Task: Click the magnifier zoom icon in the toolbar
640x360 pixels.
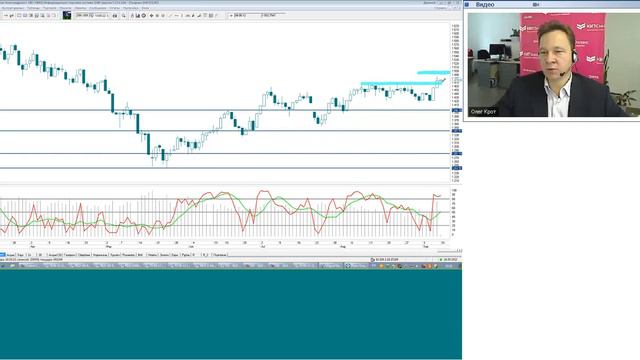Action: tap(124, 16)
